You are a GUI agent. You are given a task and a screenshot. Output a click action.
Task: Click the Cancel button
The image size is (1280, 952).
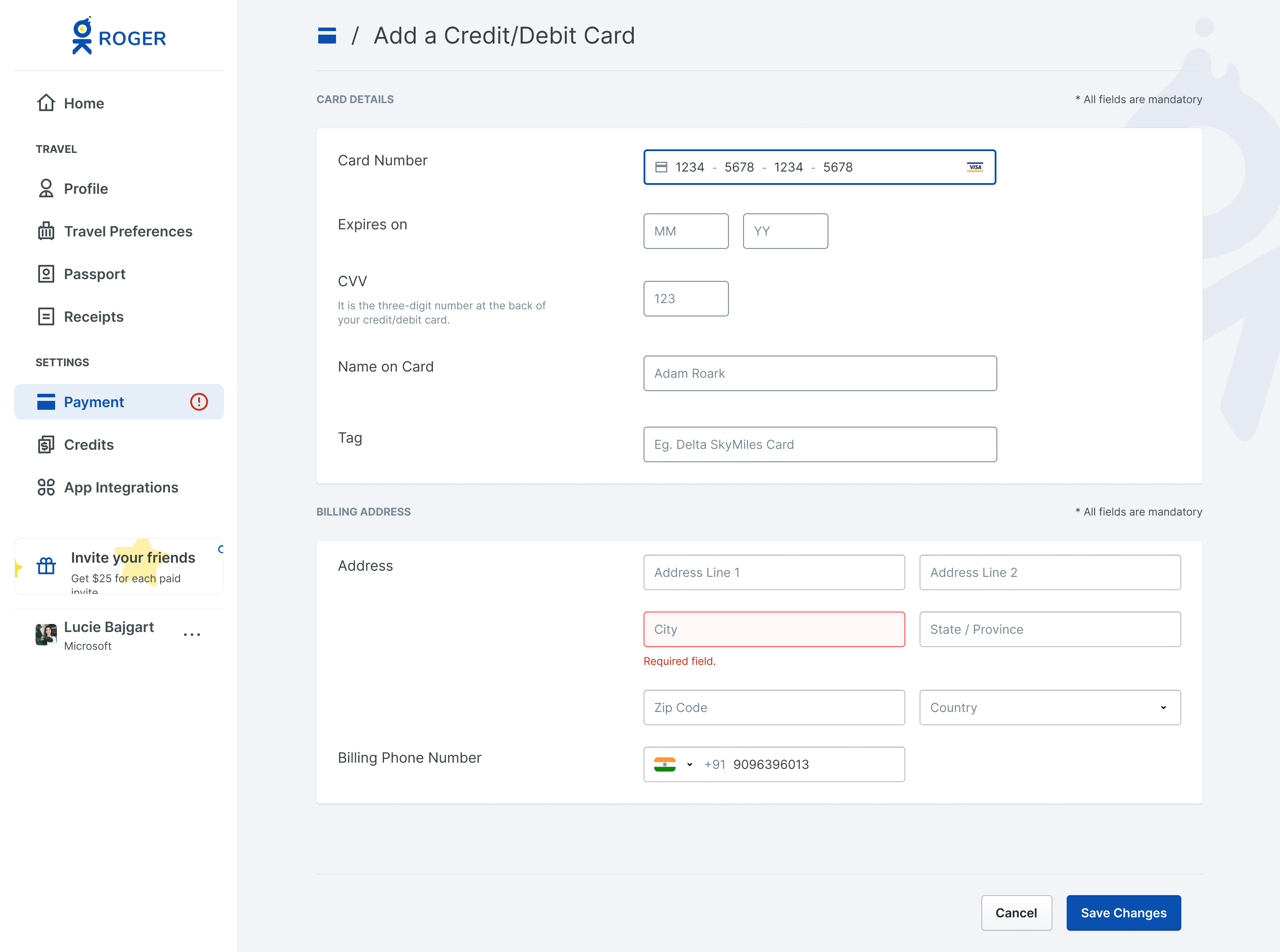(1016, 912)
